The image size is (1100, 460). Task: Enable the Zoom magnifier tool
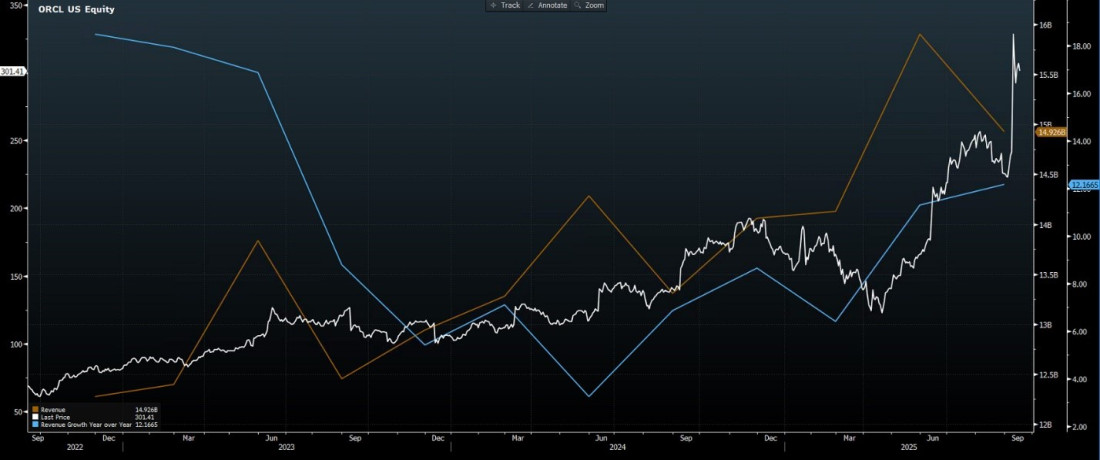(589, 6)
